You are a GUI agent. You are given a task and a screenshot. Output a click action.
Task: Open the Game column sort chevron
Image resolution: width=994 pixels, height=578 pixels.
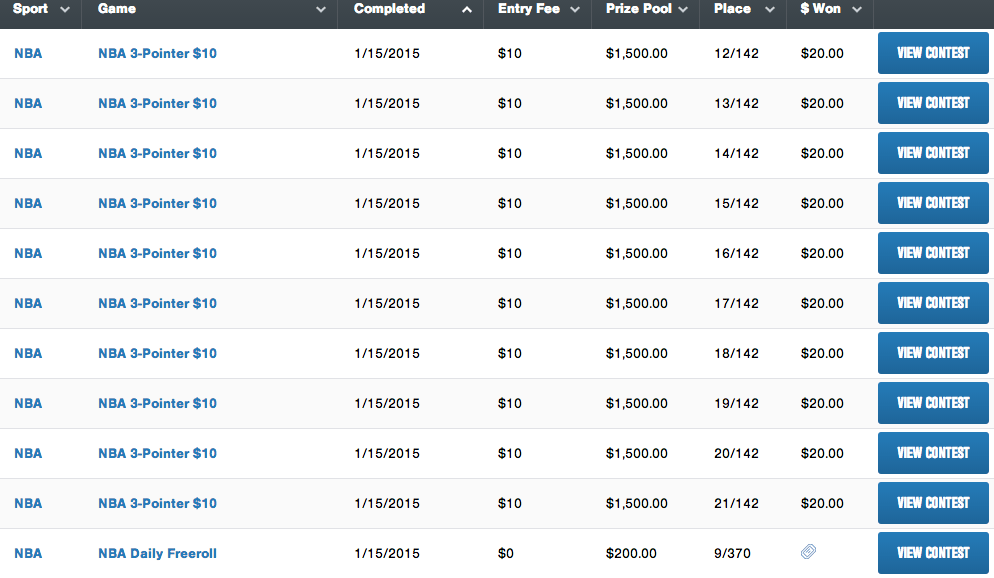tap(321, 10)
